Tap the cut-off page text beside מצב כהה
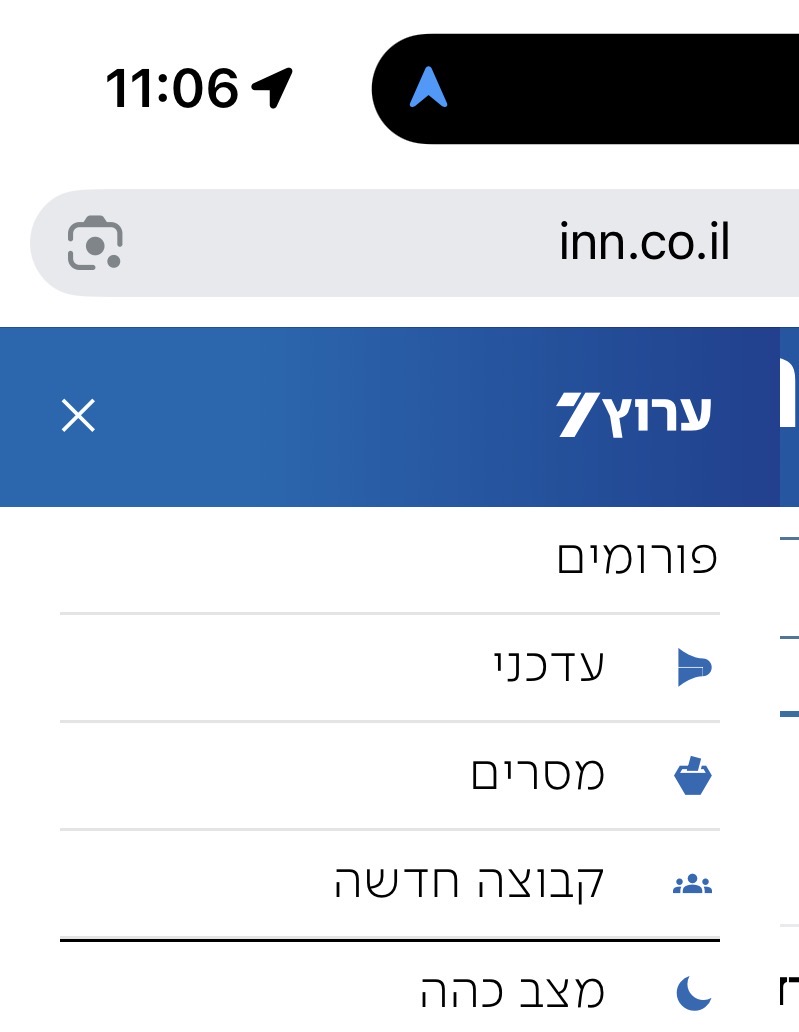 787,990
